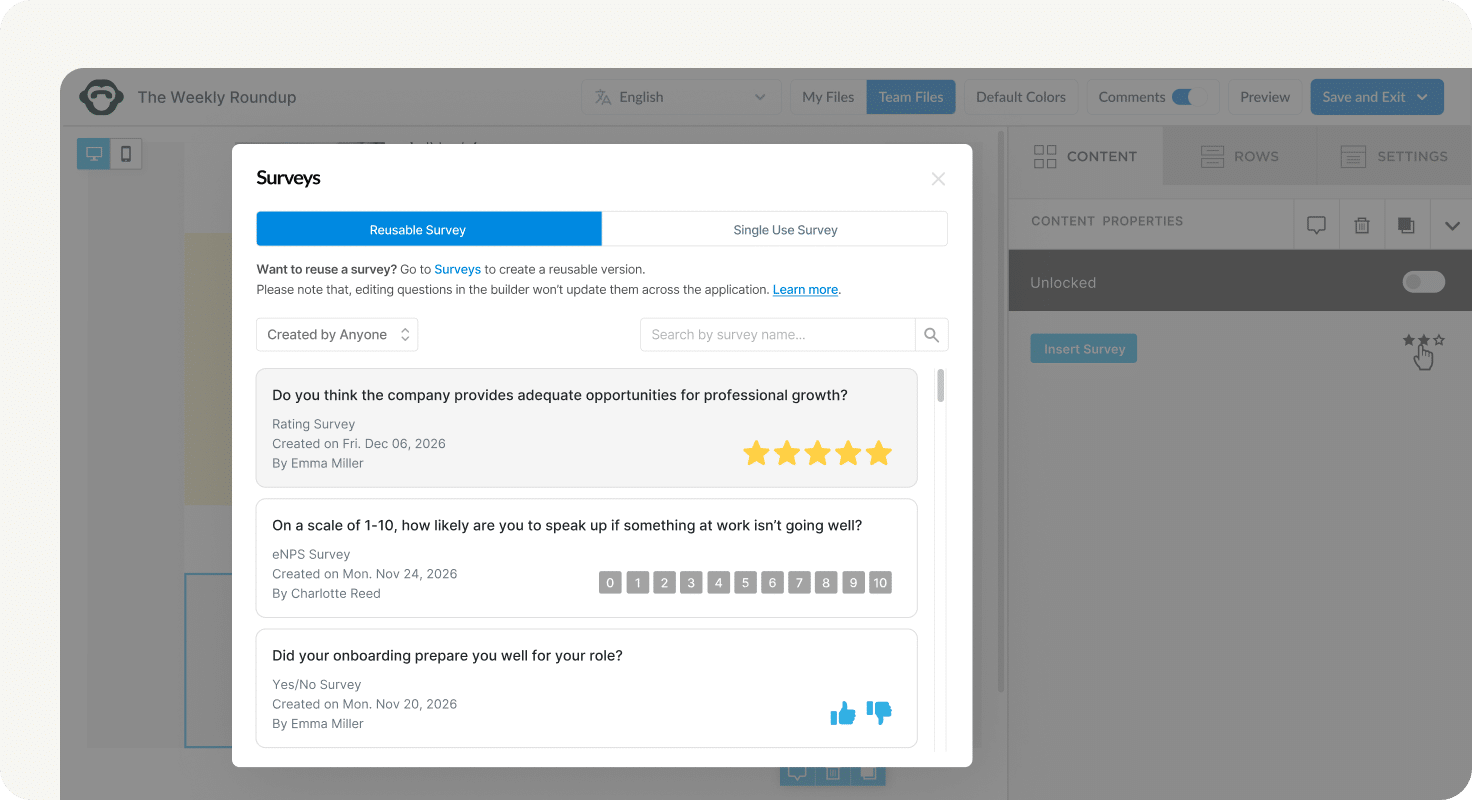Lock the content using the Unlocked toggle

(1422, 282)
